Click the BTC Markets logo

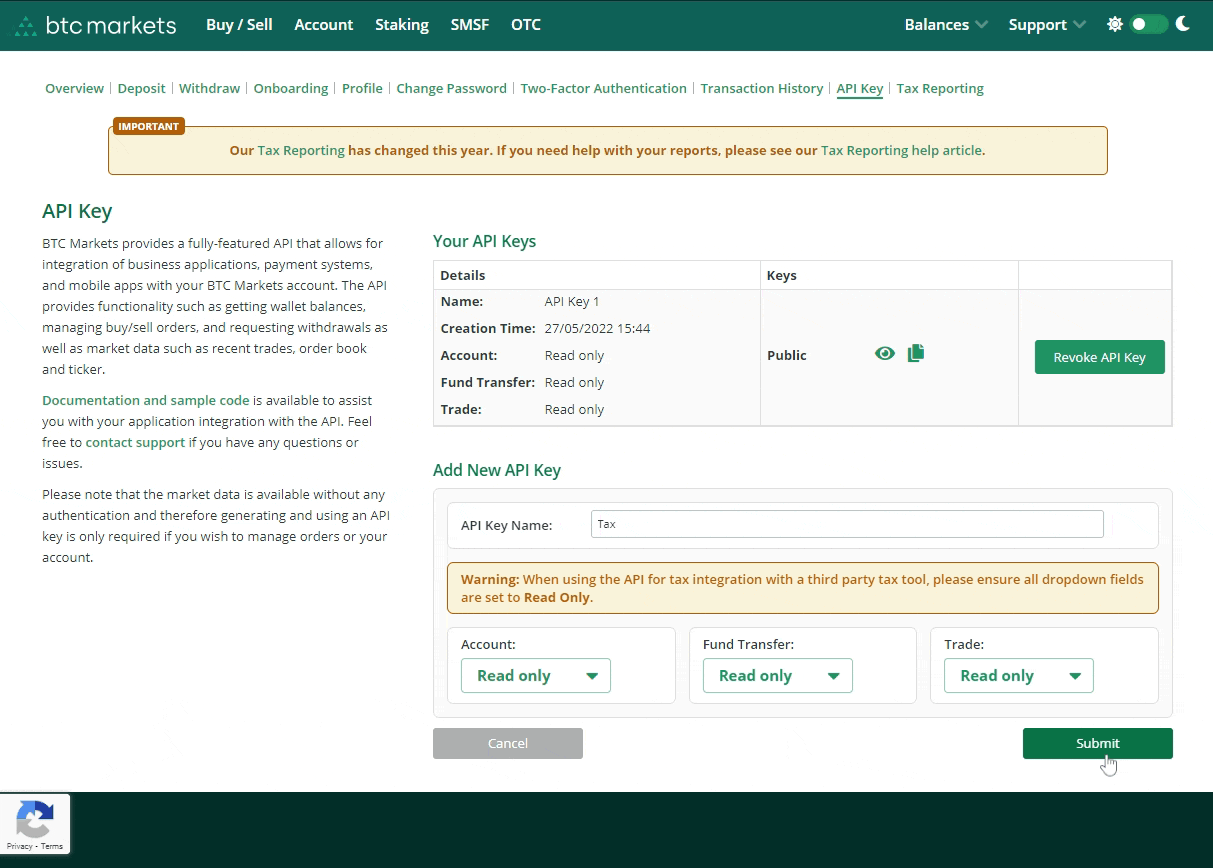click(x=96, y=25)
